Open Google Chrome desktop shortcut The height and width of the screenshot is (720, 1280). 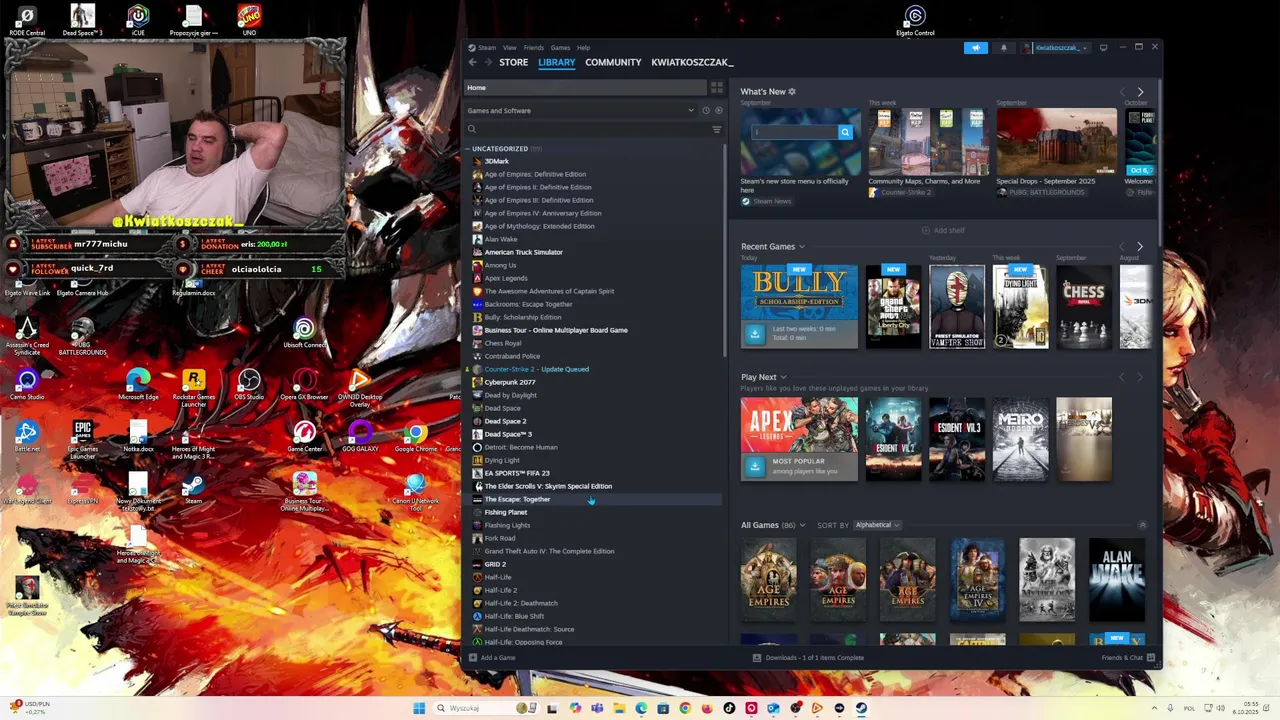pos(415,437)
